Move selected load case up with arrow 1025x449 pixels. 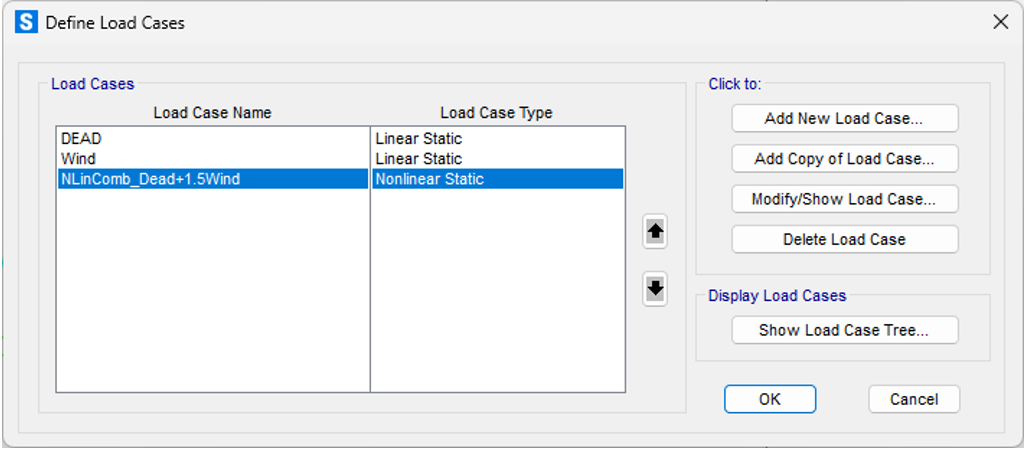coord(655,231)
